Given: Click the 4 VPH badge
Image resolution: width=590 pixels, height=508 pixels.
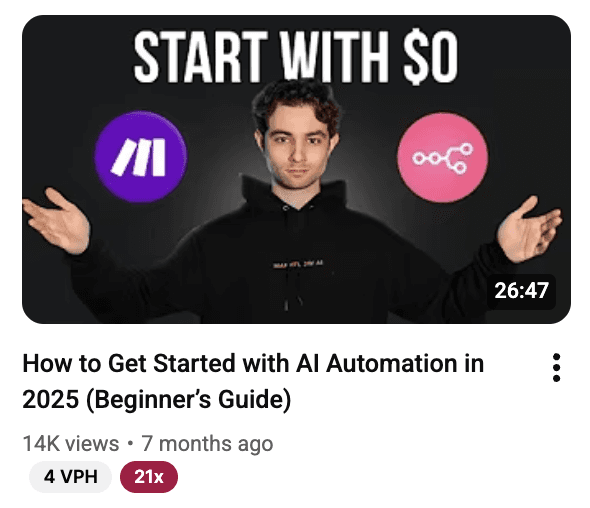Looking at the screenshot, I should pos(70,477).
